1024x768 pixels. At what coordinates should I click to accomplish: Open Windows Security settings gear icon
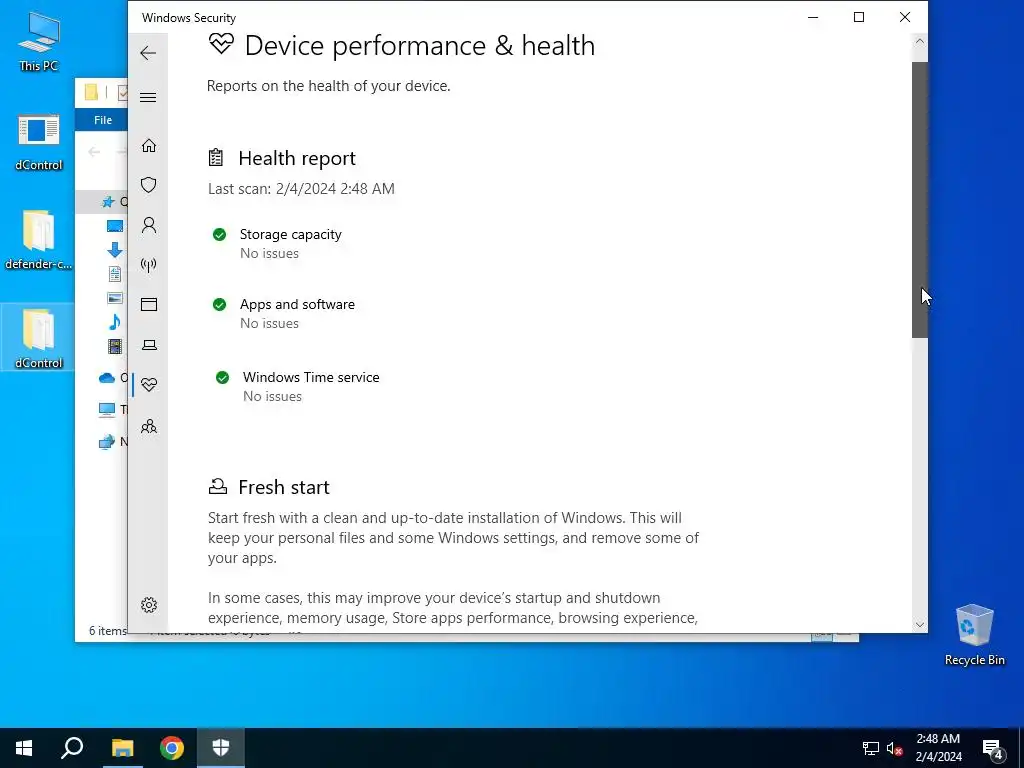tap(149, 605)
